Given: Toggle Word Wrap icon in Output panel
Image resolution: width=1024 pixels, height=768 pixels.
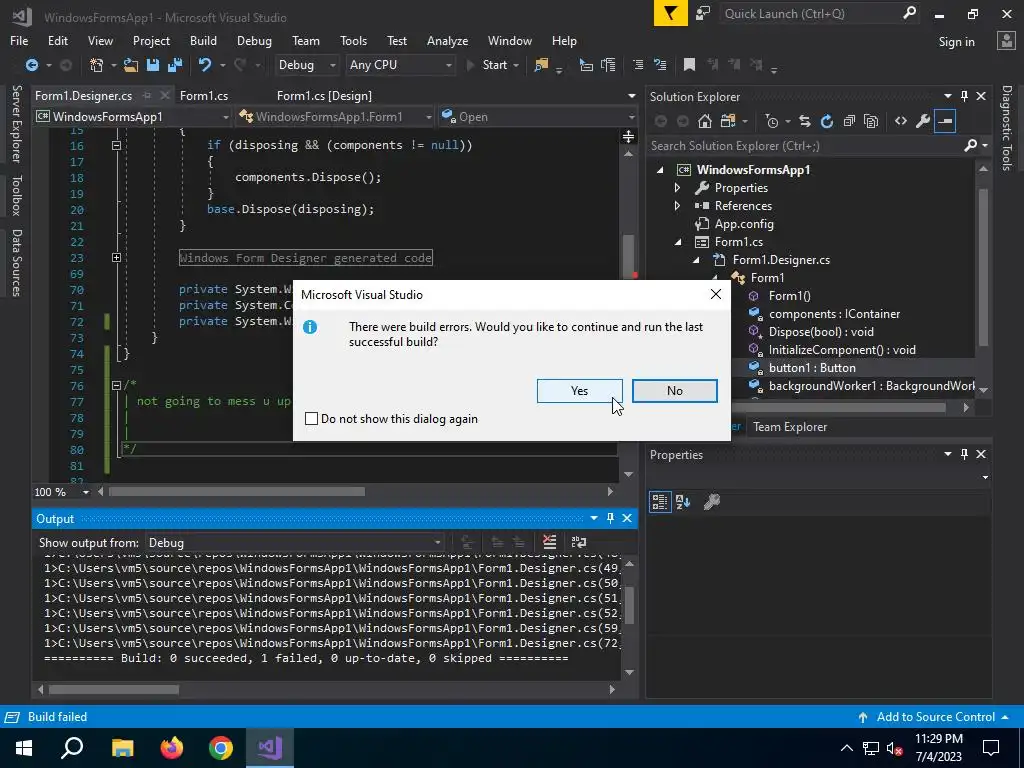Looking at the screenshot, I should click(x=579, y=542).
